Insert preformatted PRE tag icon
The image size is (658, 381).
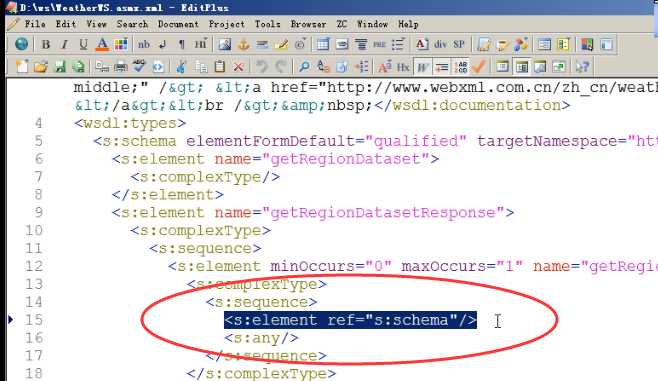379,44
